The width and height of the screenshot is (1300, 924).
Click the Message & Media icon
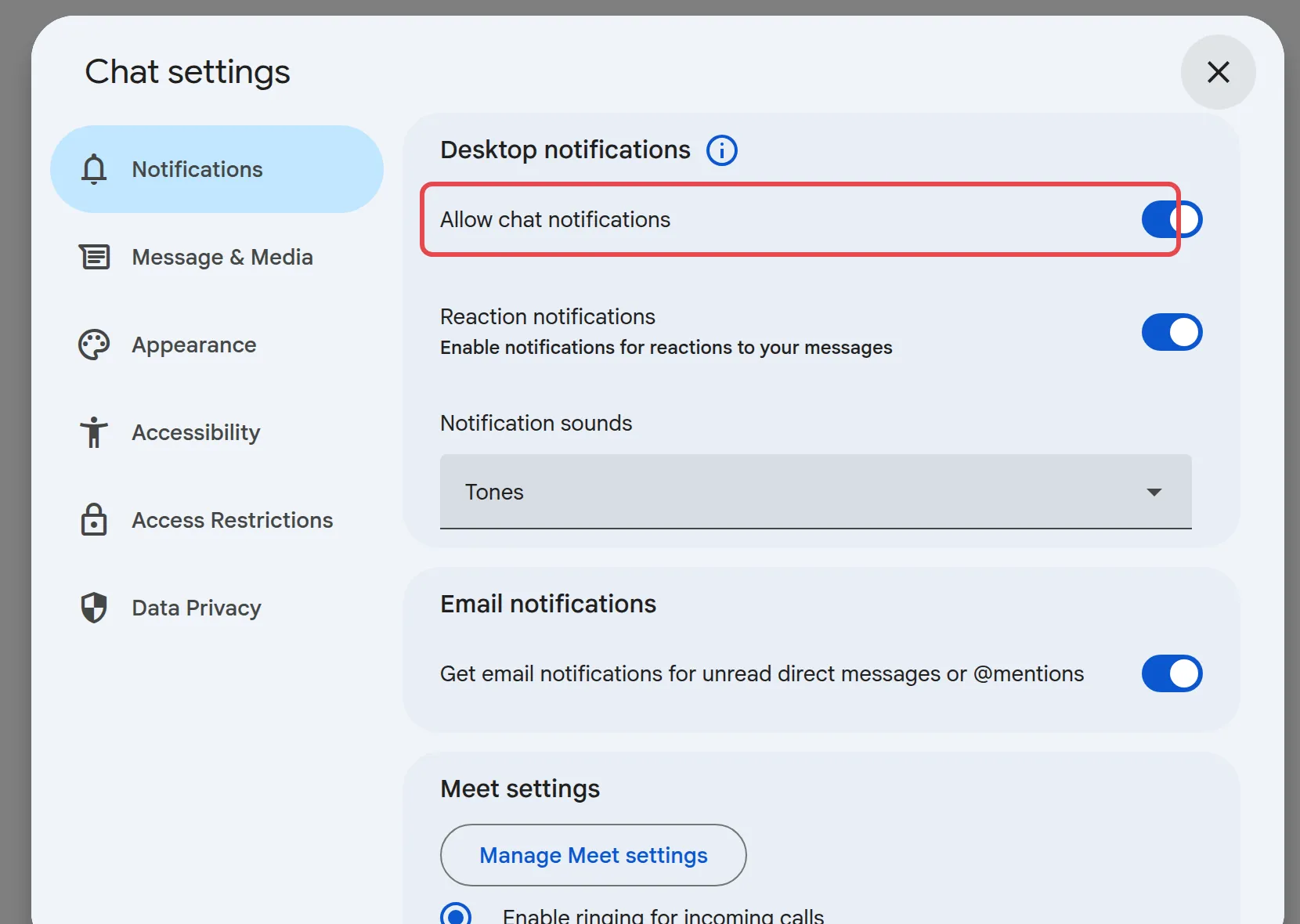(94, 257)
